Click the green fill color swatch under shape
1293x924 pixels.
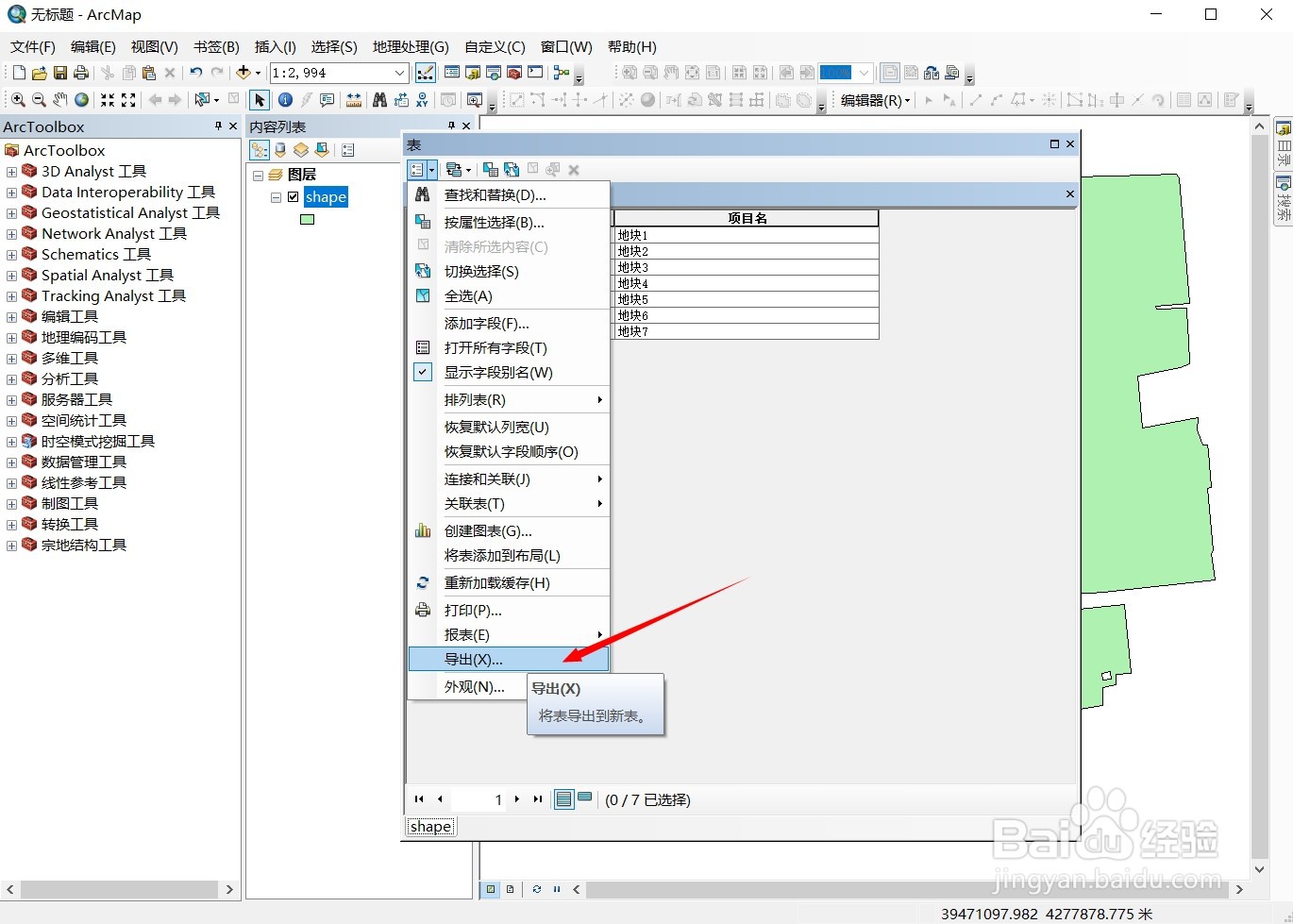pos(307,219)
